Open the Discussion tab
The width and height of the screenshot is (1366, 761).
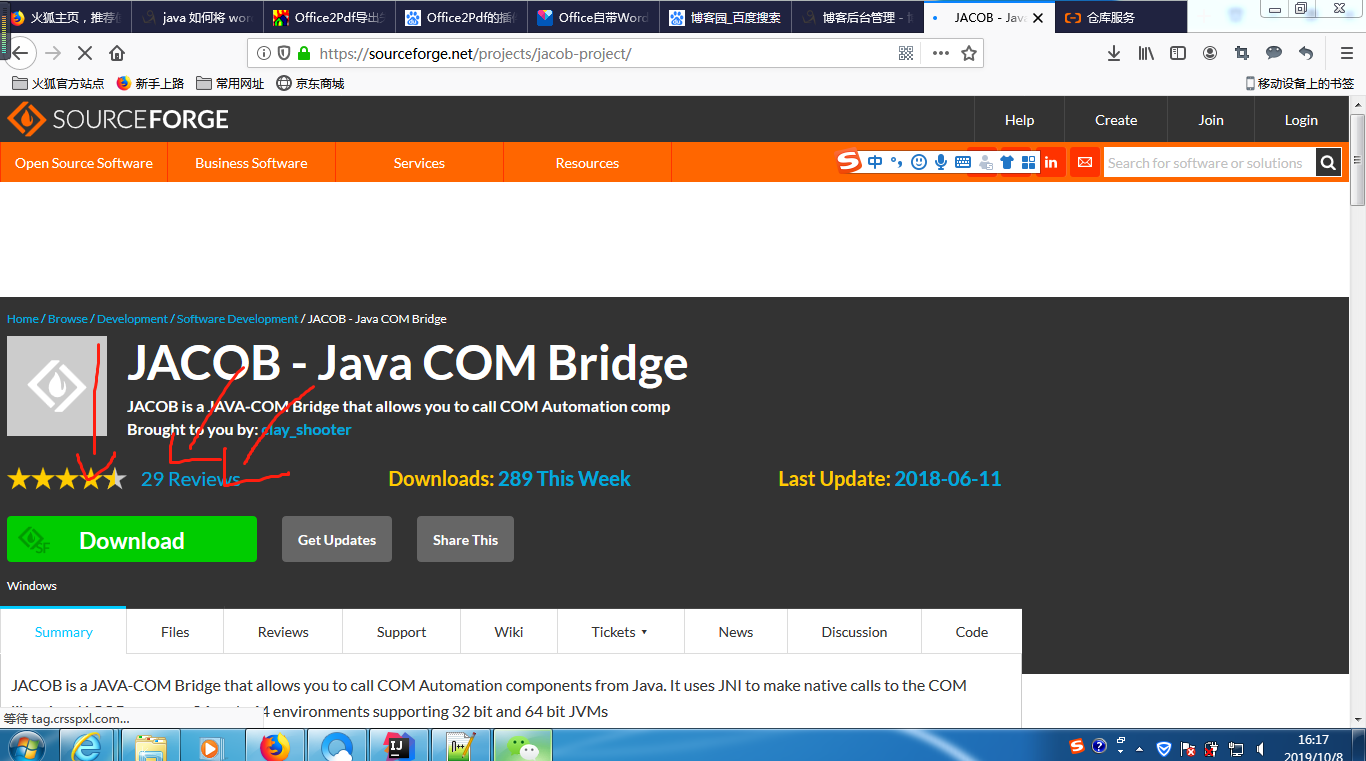click(854, 632)
